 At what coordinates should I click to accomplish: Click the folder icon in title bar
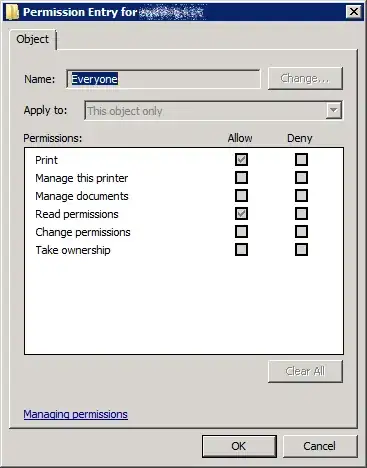point(12,12)
